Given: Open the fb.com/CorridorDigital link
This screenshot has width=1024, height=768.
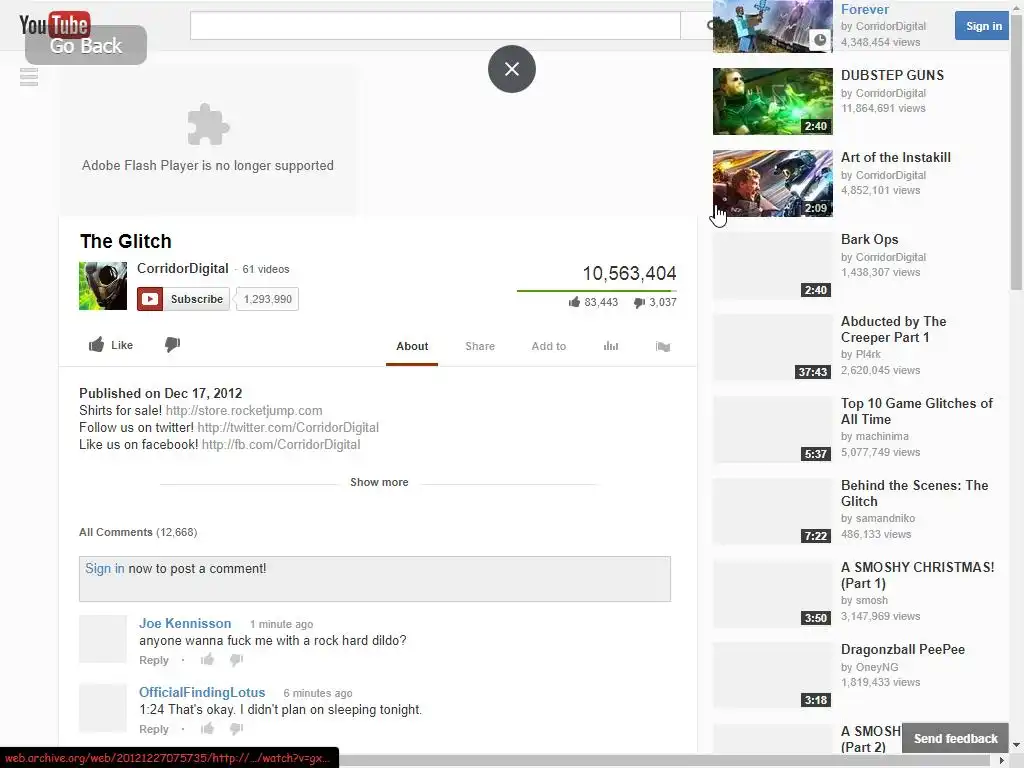Looking at the screenshot, I should tap(281, 444).
